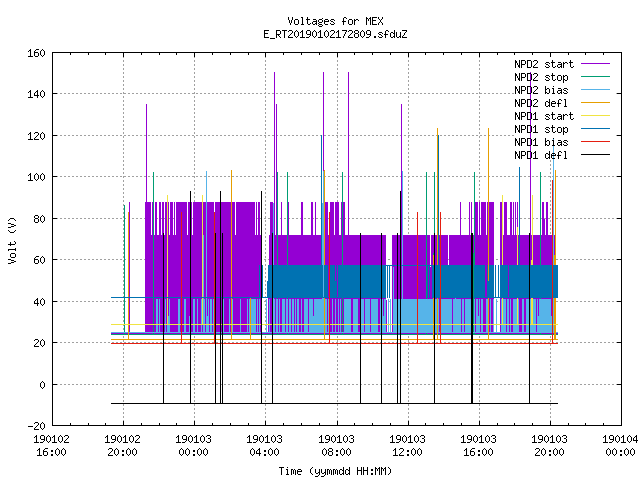The width and height of the screenshot is (640, 480).
Task: Click the Volt (V) y-axis label
Action: 12,240
